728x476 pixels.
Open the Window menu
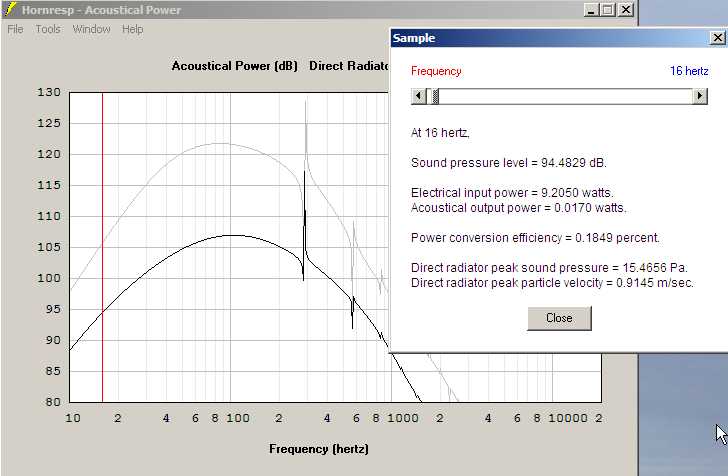tap(91, 29)
